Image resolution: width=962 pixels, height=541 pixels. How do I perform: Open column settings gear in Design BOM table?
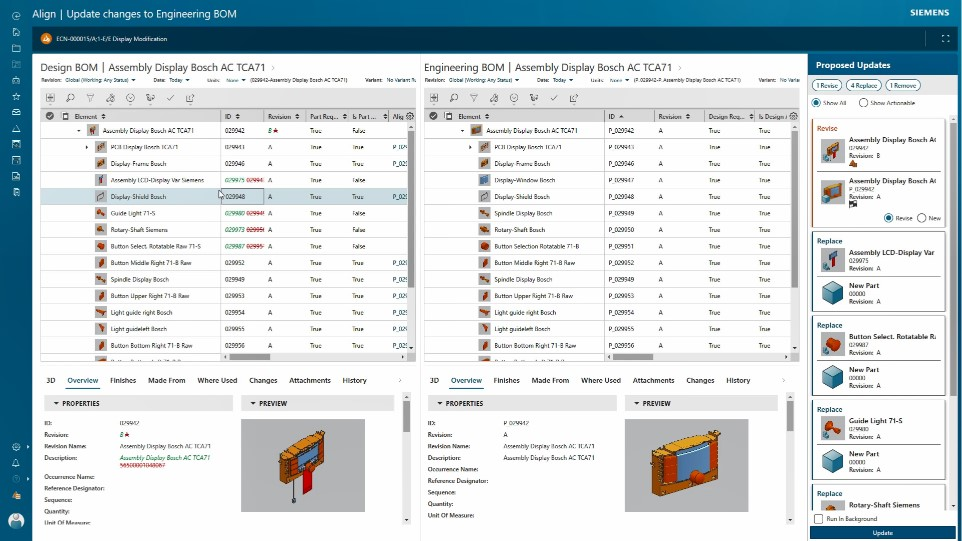click(410, 117)
